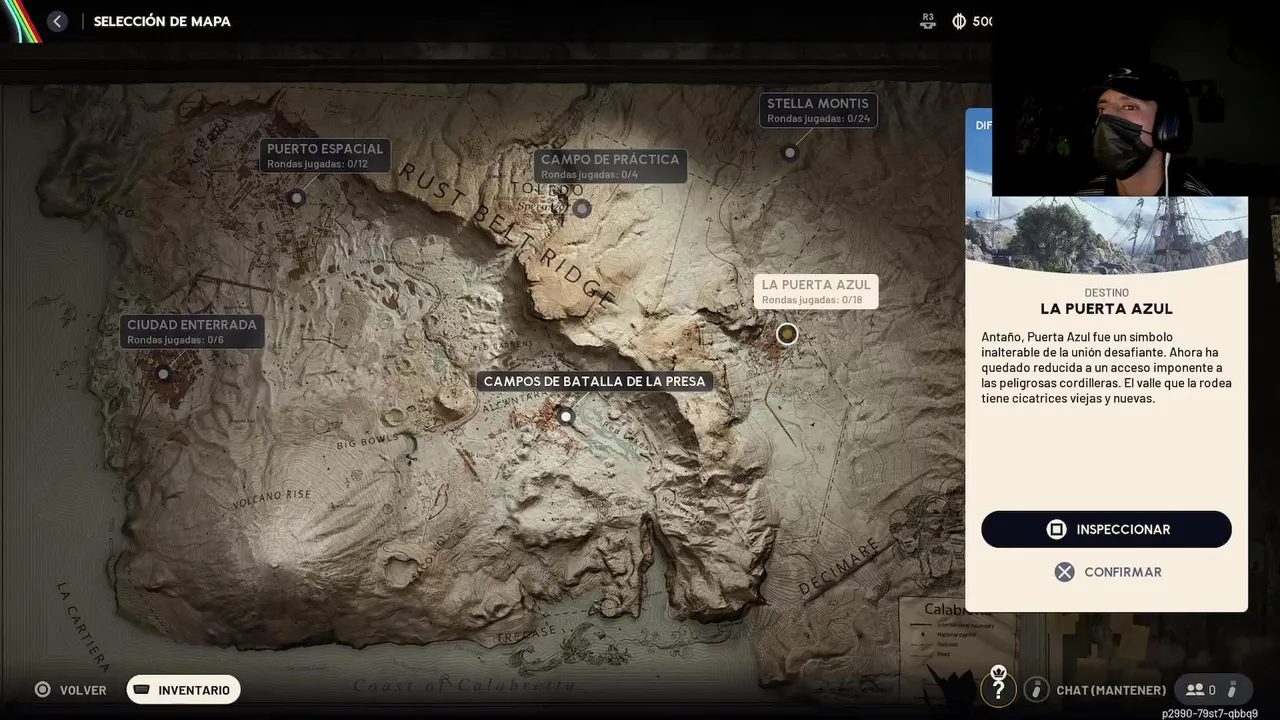Click the Confirmar button text
Screen dimensions: 1280x720
pyautogui.click(x=1123, y=572)
